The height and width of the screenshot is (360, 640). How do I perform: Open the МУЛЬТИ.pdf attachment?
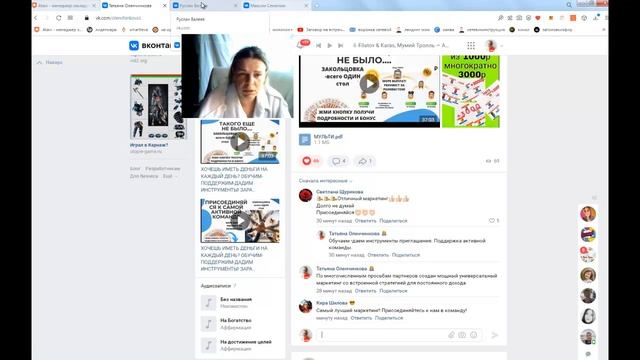pos(328,137)
